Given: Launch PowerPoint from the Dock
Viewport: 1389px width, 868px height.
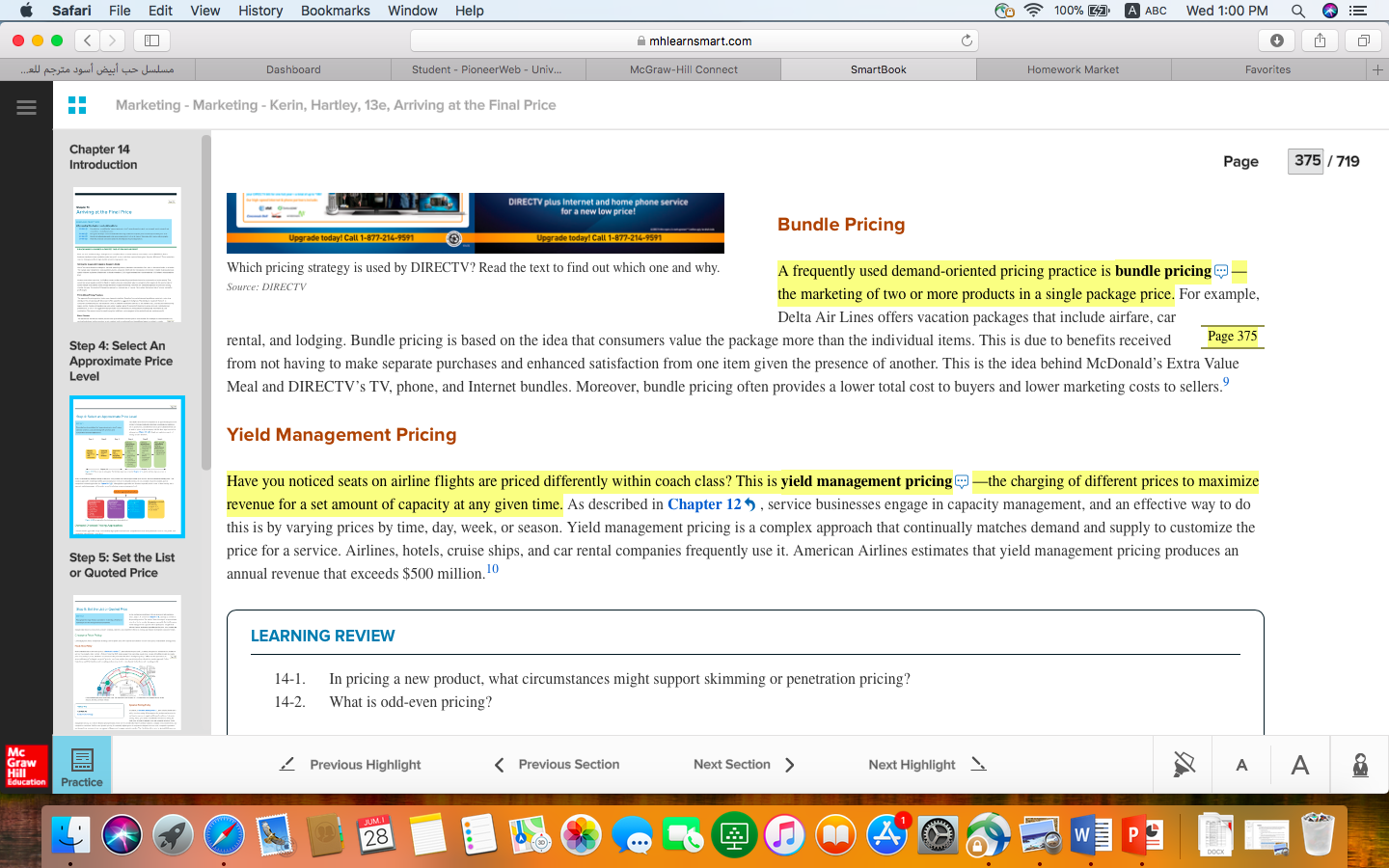Looking at the screenshot, I should (x=1141, y=834).
